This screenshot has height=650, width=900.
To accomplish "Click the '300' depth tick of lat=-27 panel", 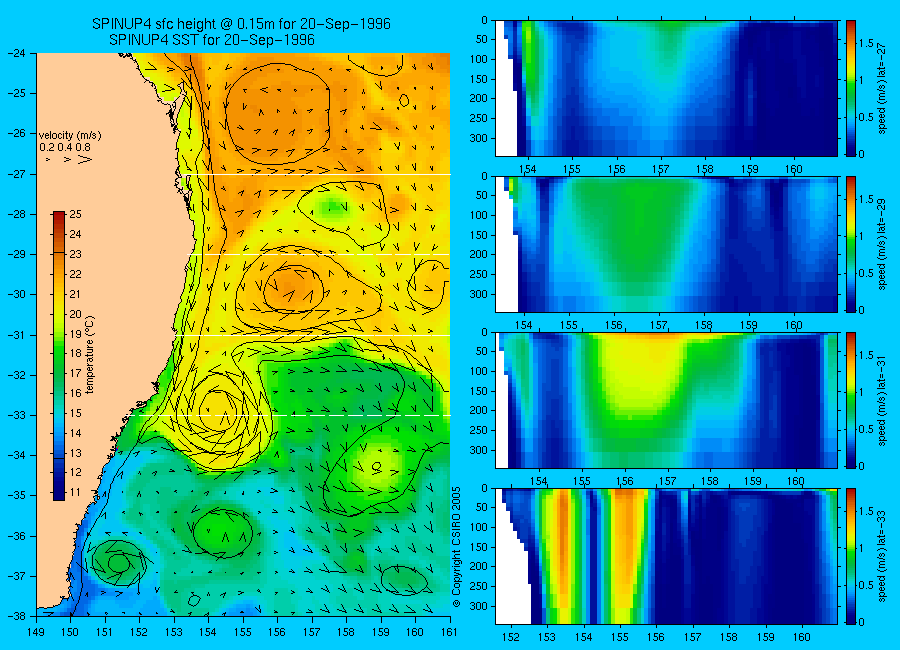I will tap(479, 138).
